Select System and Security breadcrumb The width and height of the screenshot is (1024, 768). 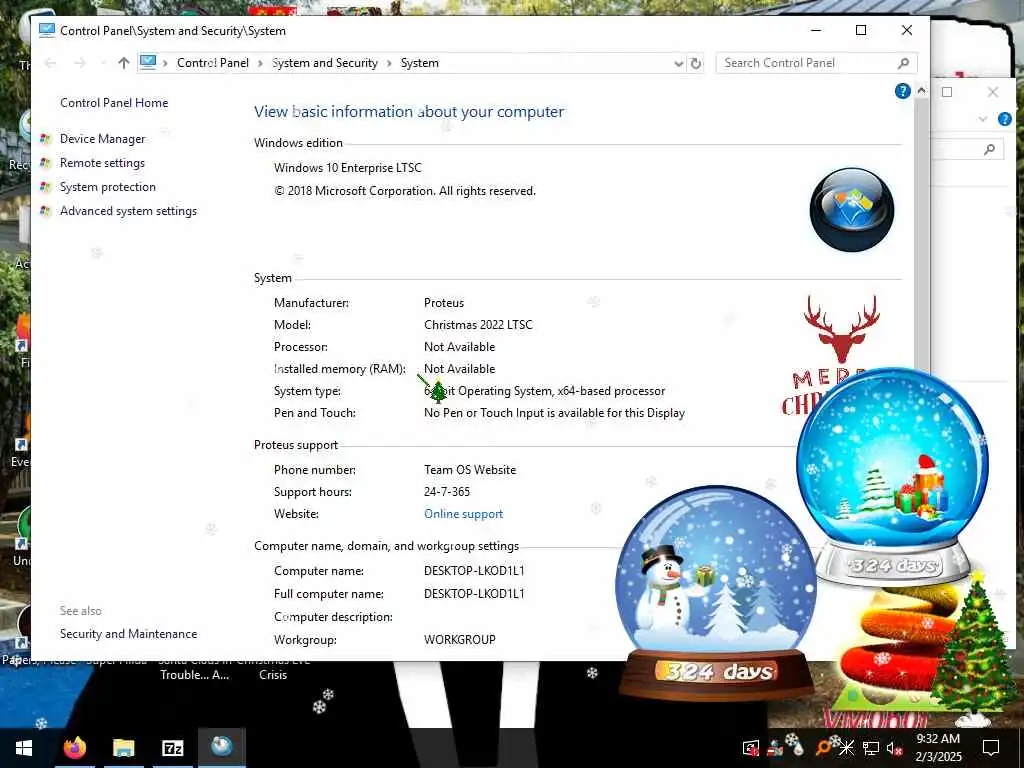click(x=325, y=63)
